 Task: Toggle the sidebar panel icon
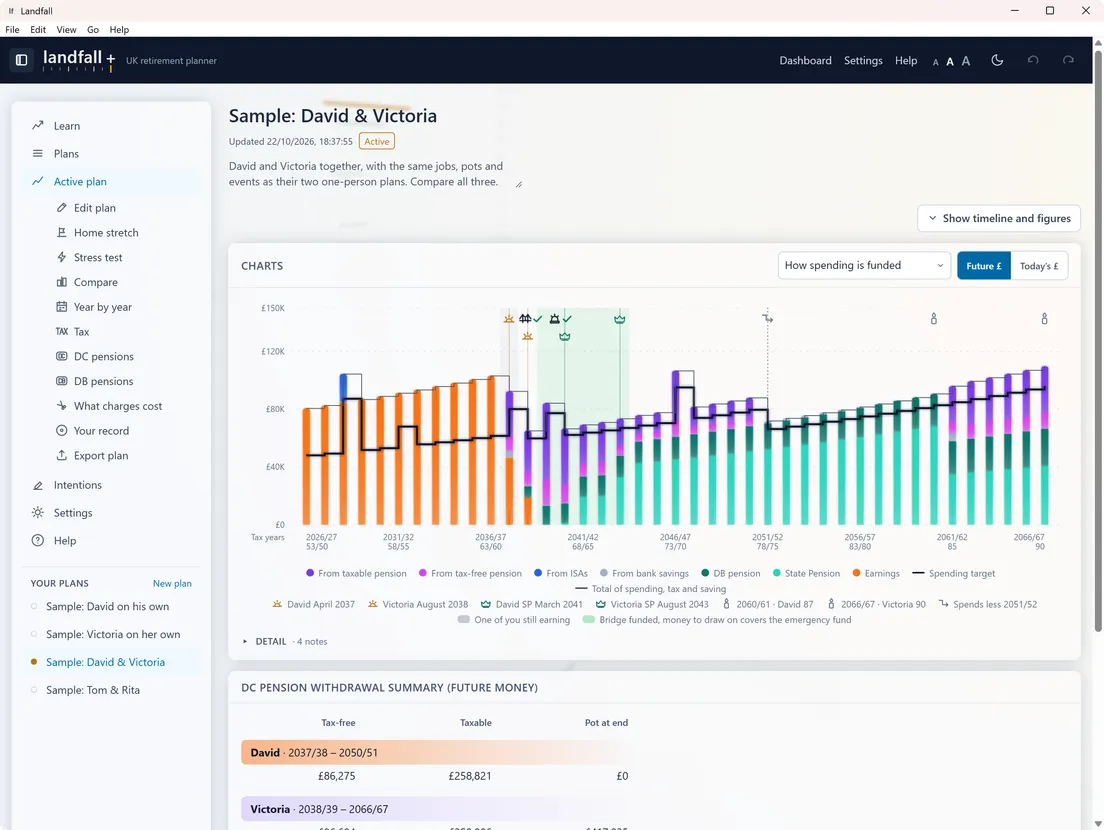pos(22,60)
